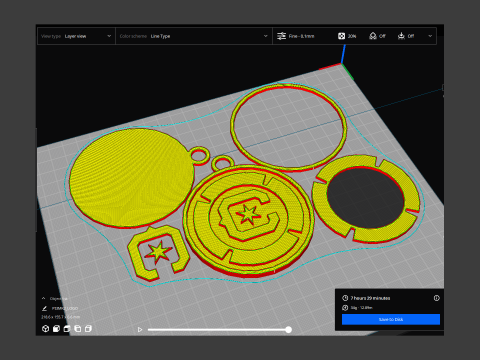This screenshot has width=480, height=360.
Task: Click the Fine 0.1mm profile sliders icon
Action: pyautogui.click(x=282, y=36)
